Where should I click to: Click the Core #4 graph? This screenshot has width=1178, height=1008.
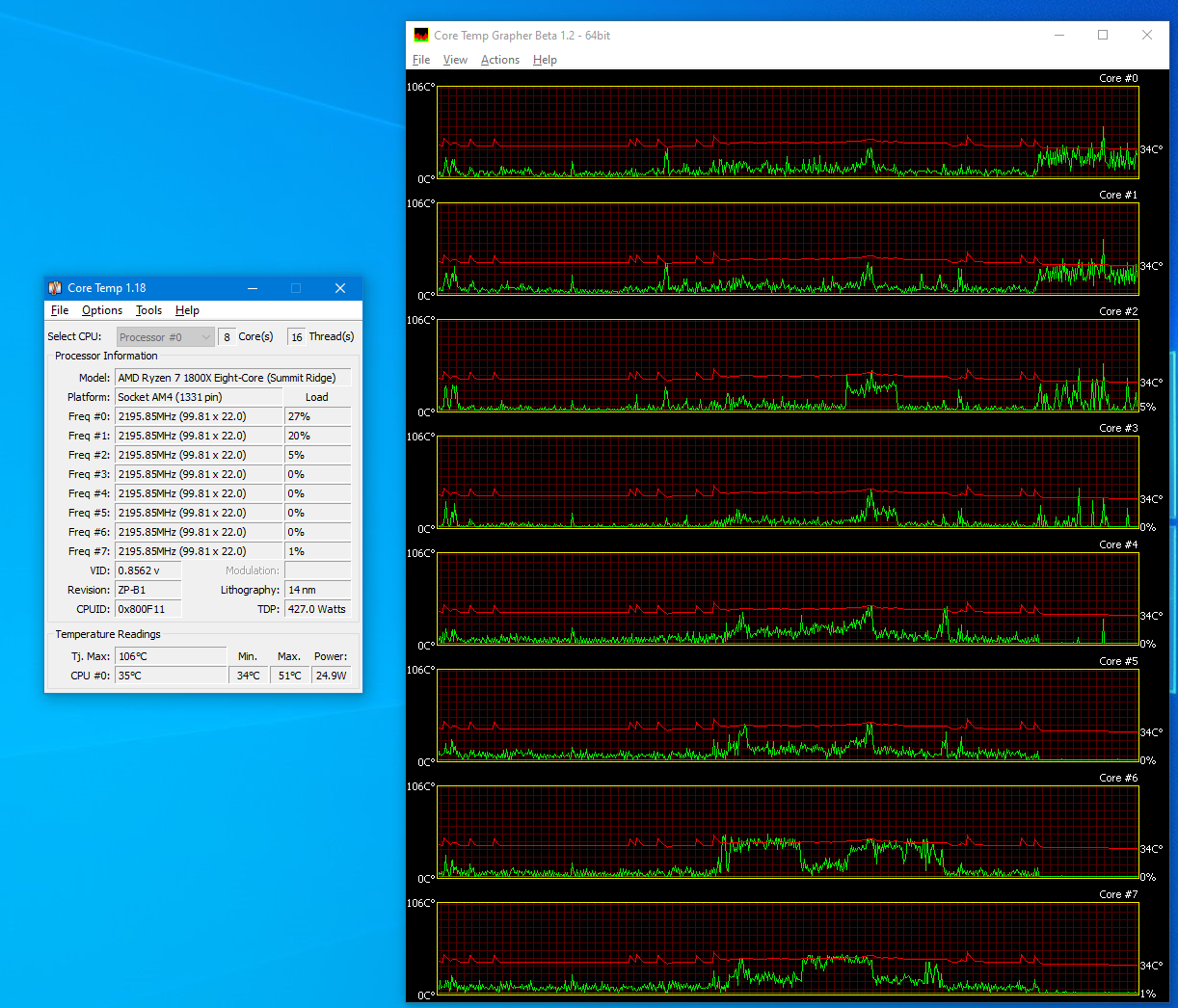pyautogui.click(x=788, y=598)
